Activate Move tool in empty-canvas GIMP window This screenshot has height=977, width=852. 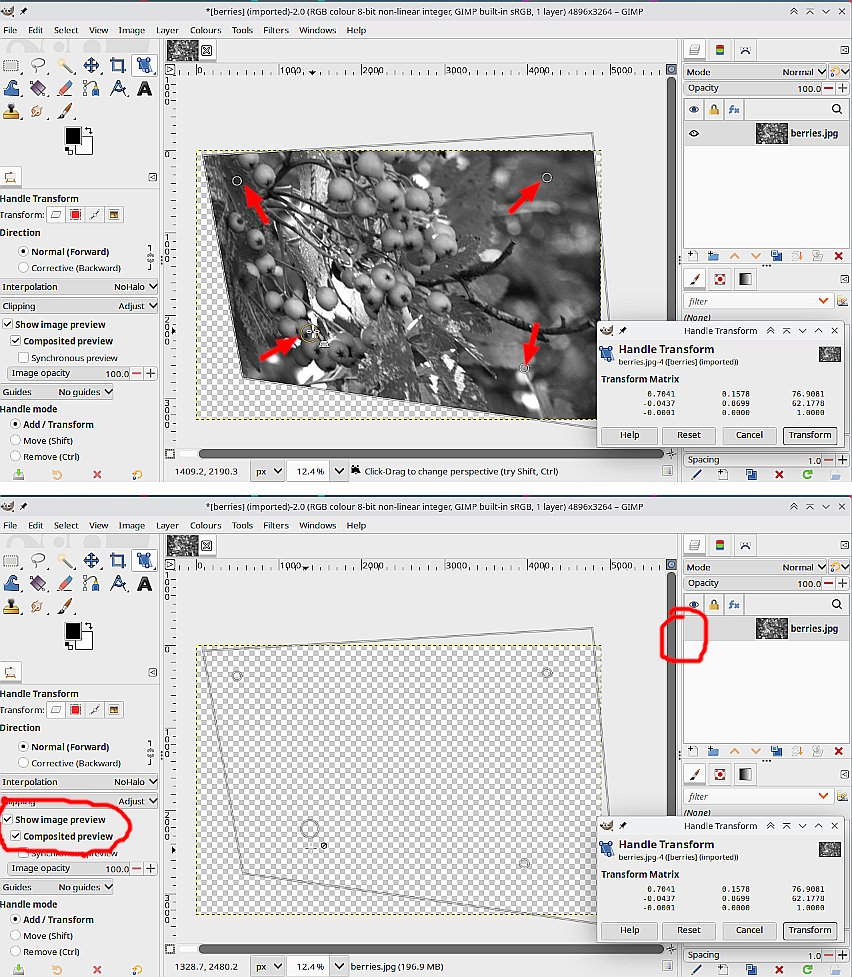coord(92,561)
